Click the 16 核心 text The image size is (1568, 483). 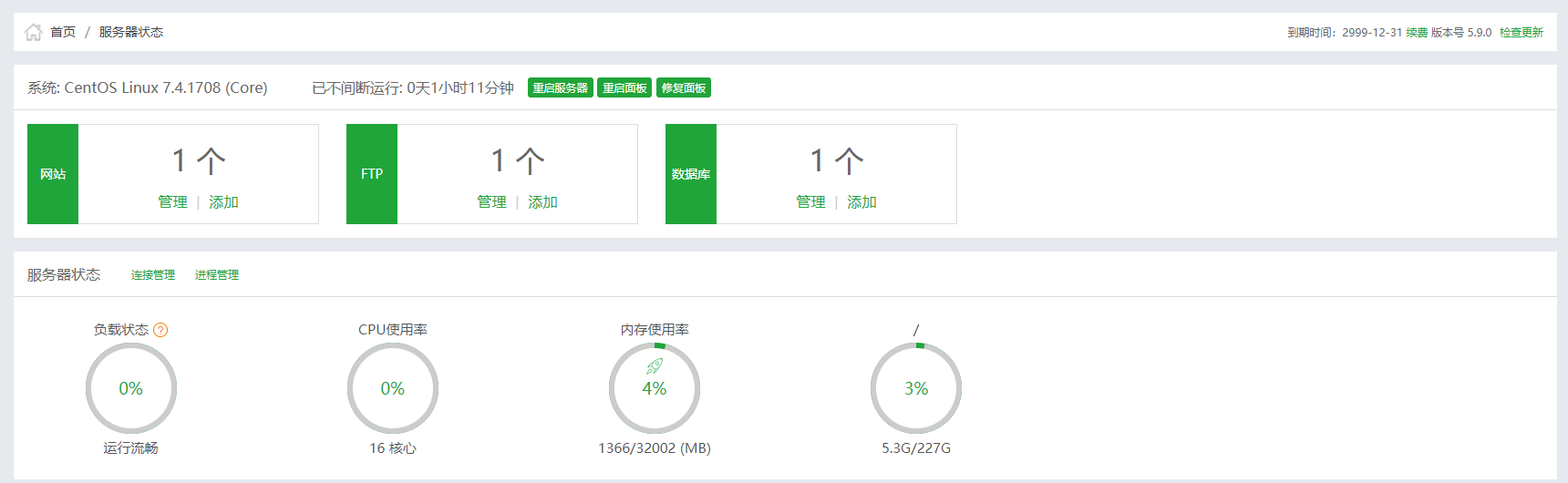click(x=393, y=447)
